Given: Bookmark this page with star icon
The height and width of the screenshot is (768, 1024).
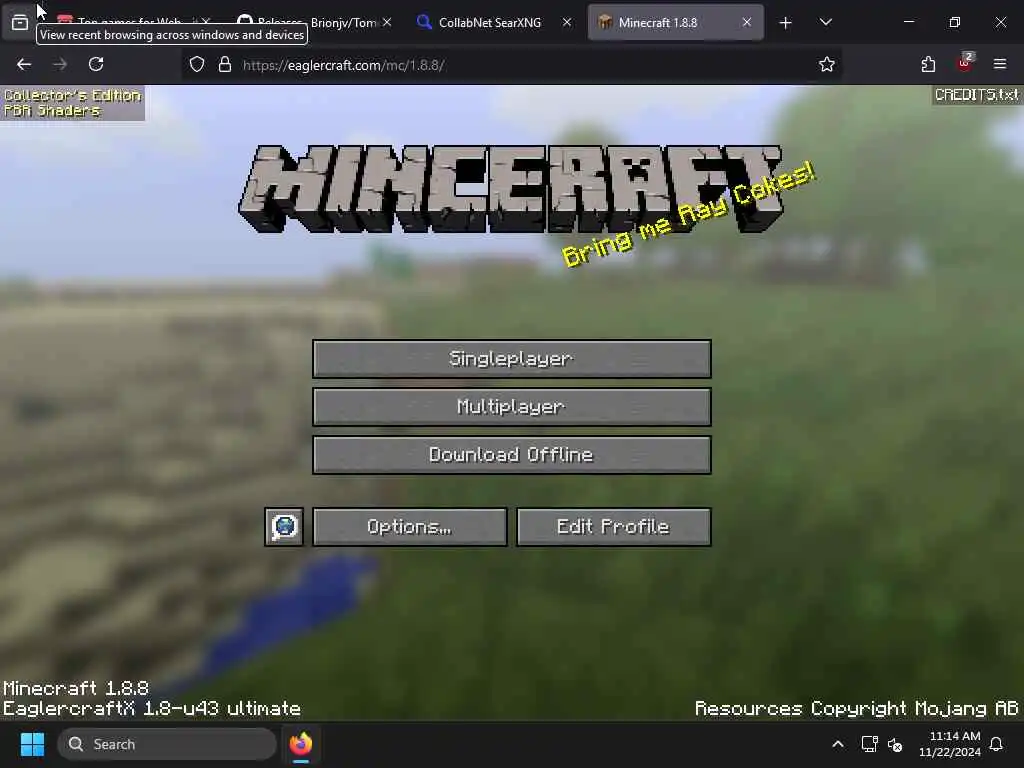Looking at the screenshot, I should (827, 64).
